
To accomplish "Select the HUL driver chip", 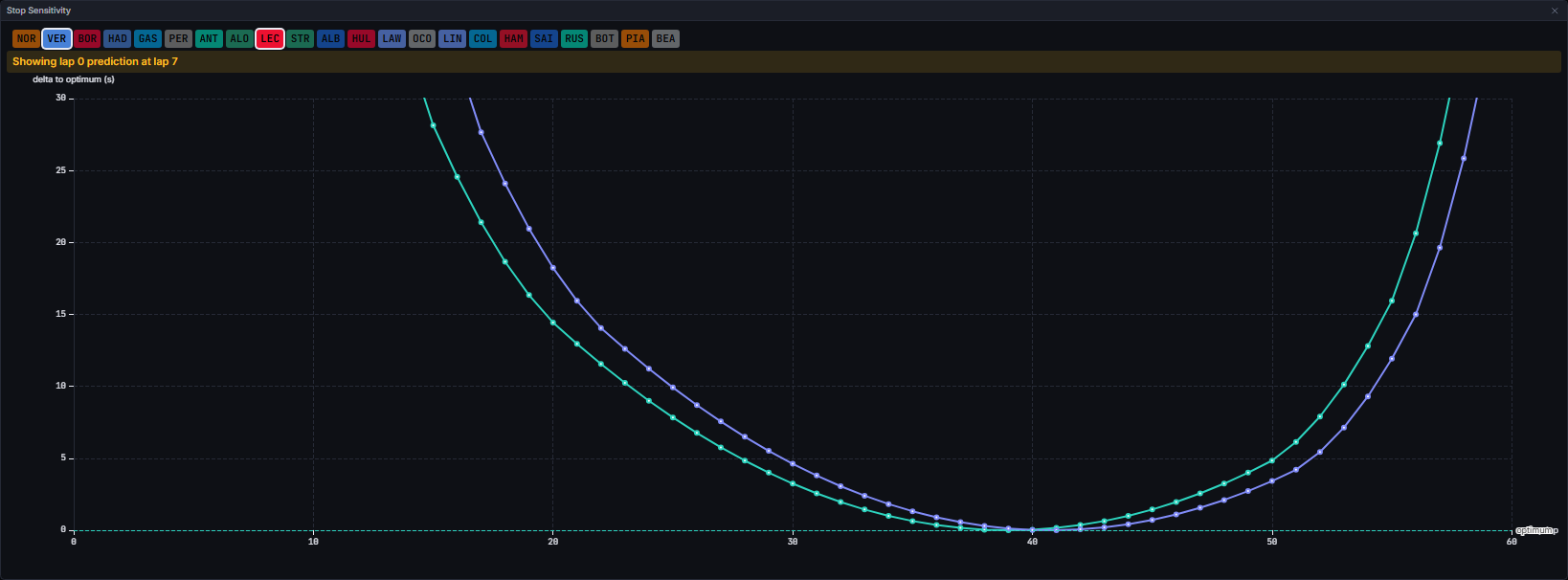I will click(361, 39).
